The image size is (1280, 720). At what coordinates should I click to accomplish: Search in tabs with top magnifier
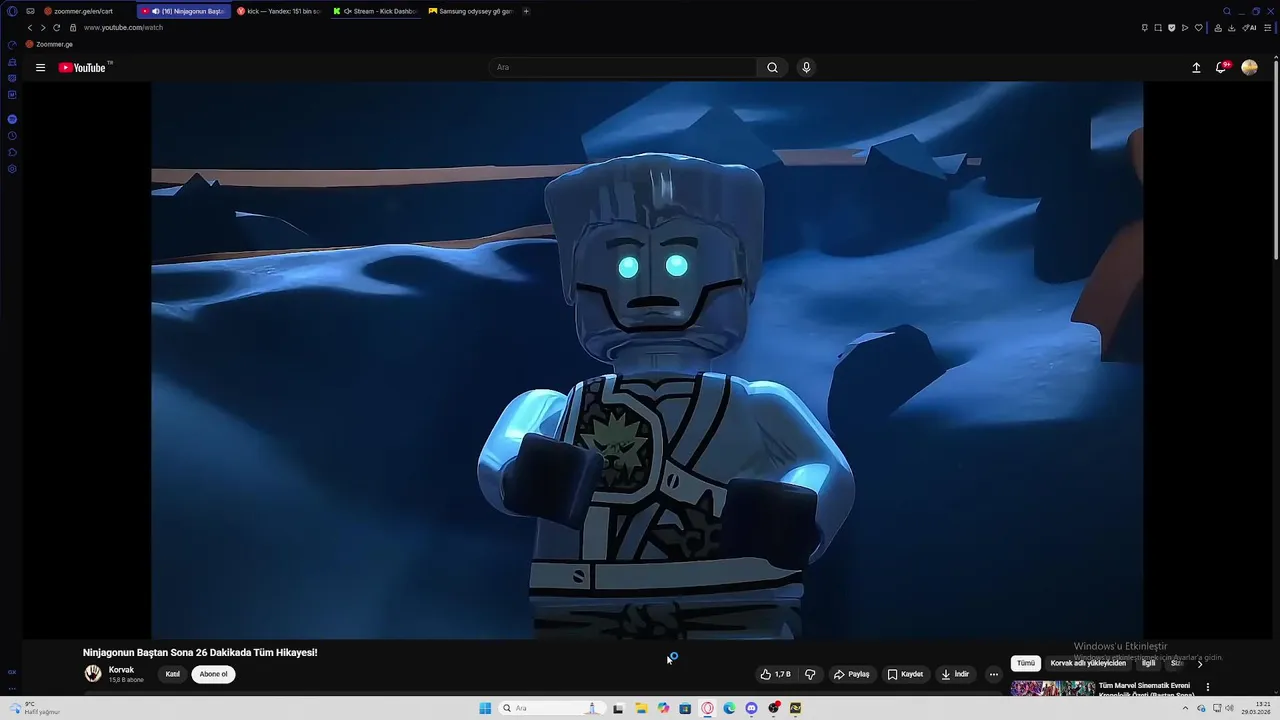tap(1227, 11)
